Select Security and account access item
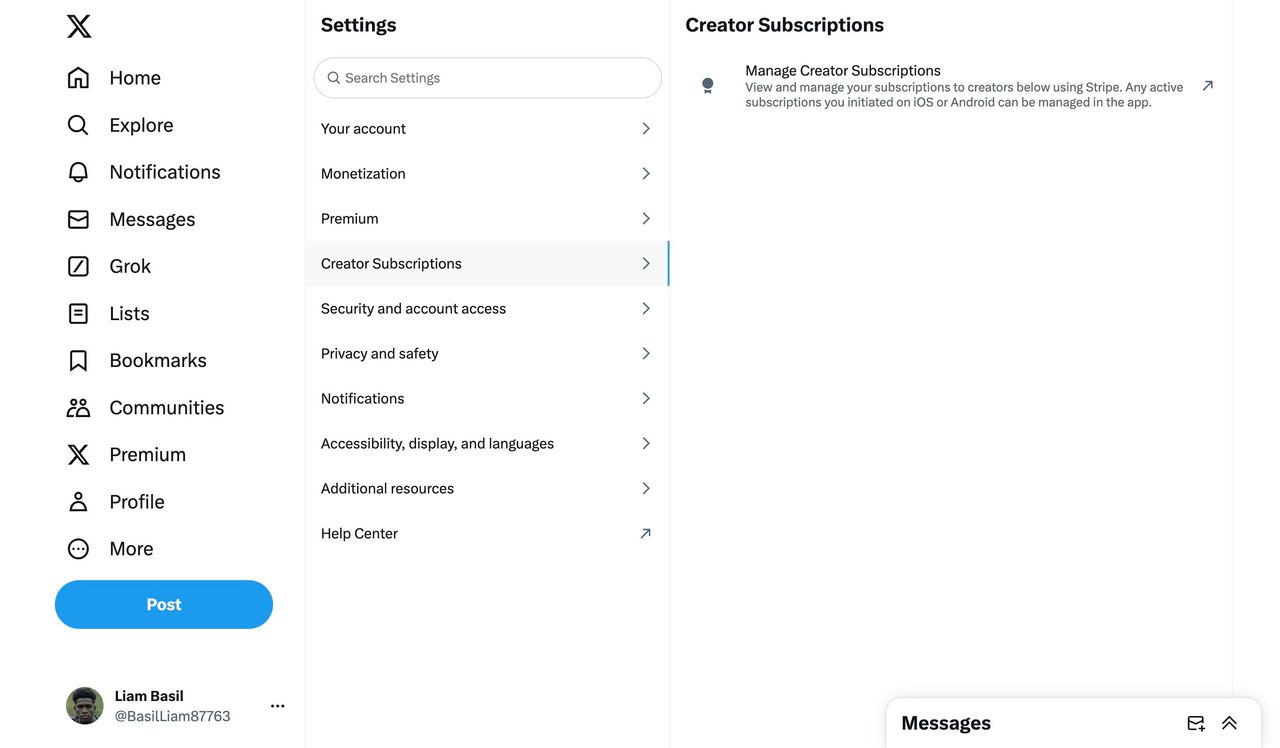The image size is (1280, 748). 487,309
